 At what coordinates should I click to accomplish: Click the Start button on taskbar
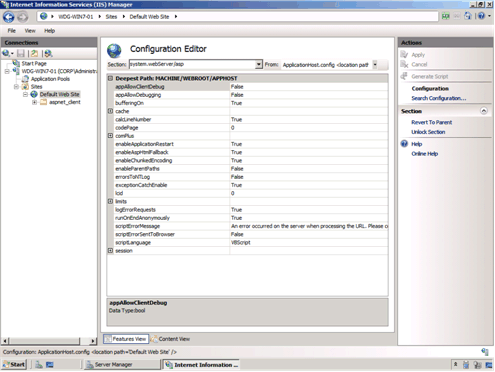(14, 364)
